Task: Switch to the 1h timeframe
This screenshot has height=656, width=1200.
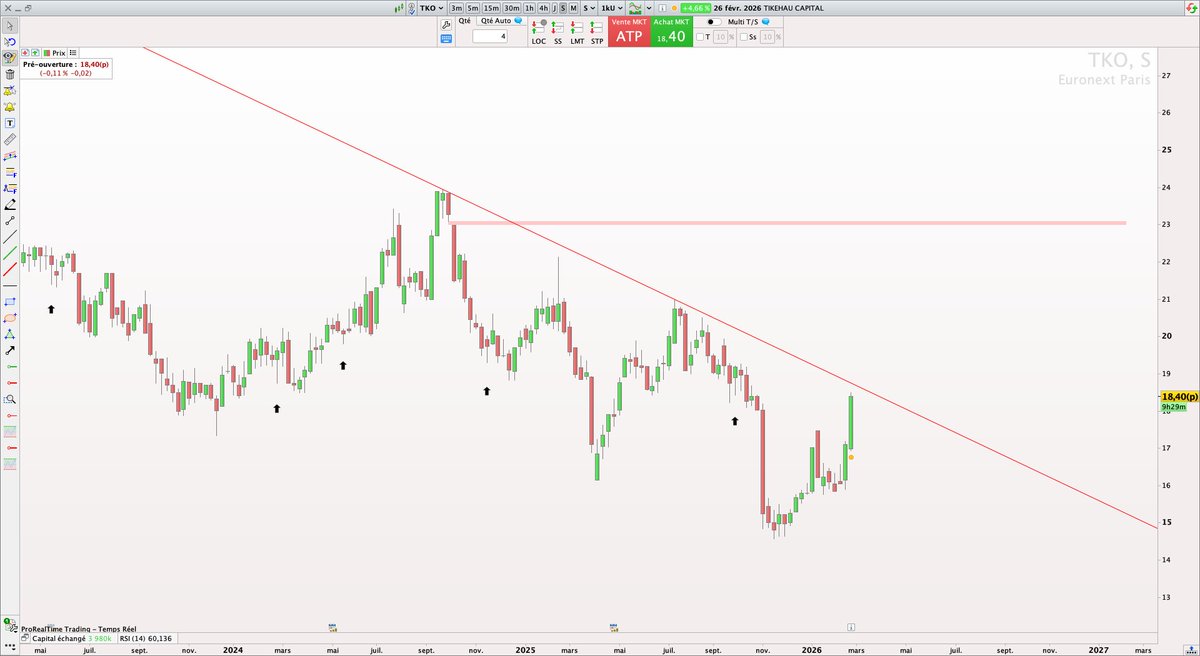Action: coord(529,8)
